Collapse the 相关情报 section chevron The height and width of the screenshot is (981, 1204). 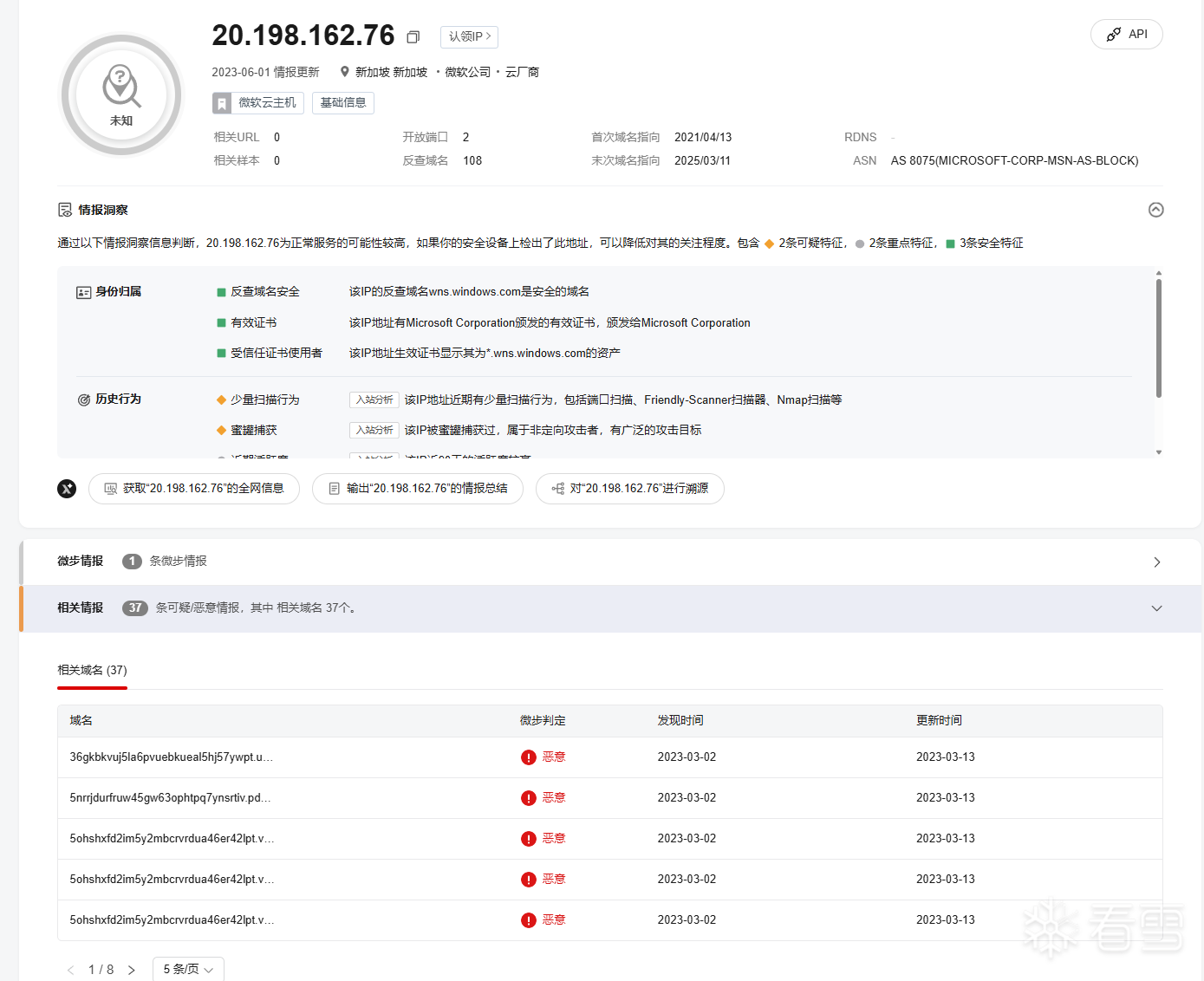[1156, 608]
